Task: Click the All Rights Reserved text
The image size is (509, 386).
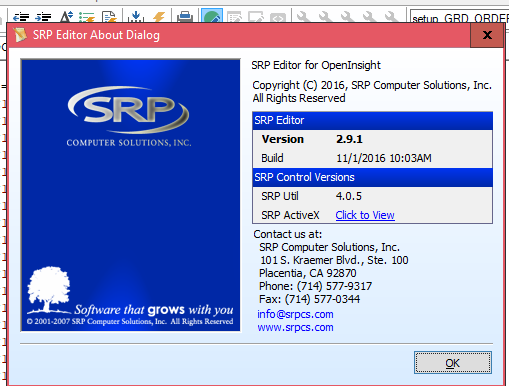Action: (x=299, y=98)
